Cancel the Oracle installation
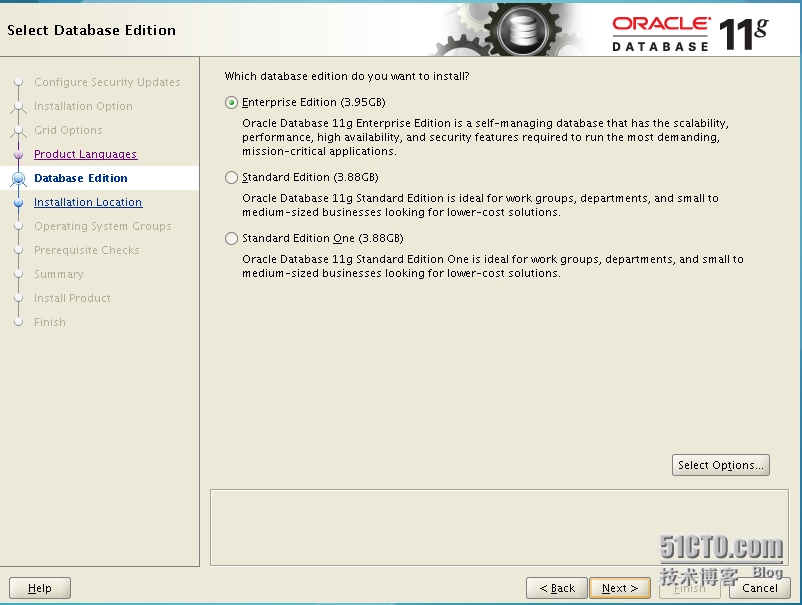802x605 pixels. pos(760,588)
